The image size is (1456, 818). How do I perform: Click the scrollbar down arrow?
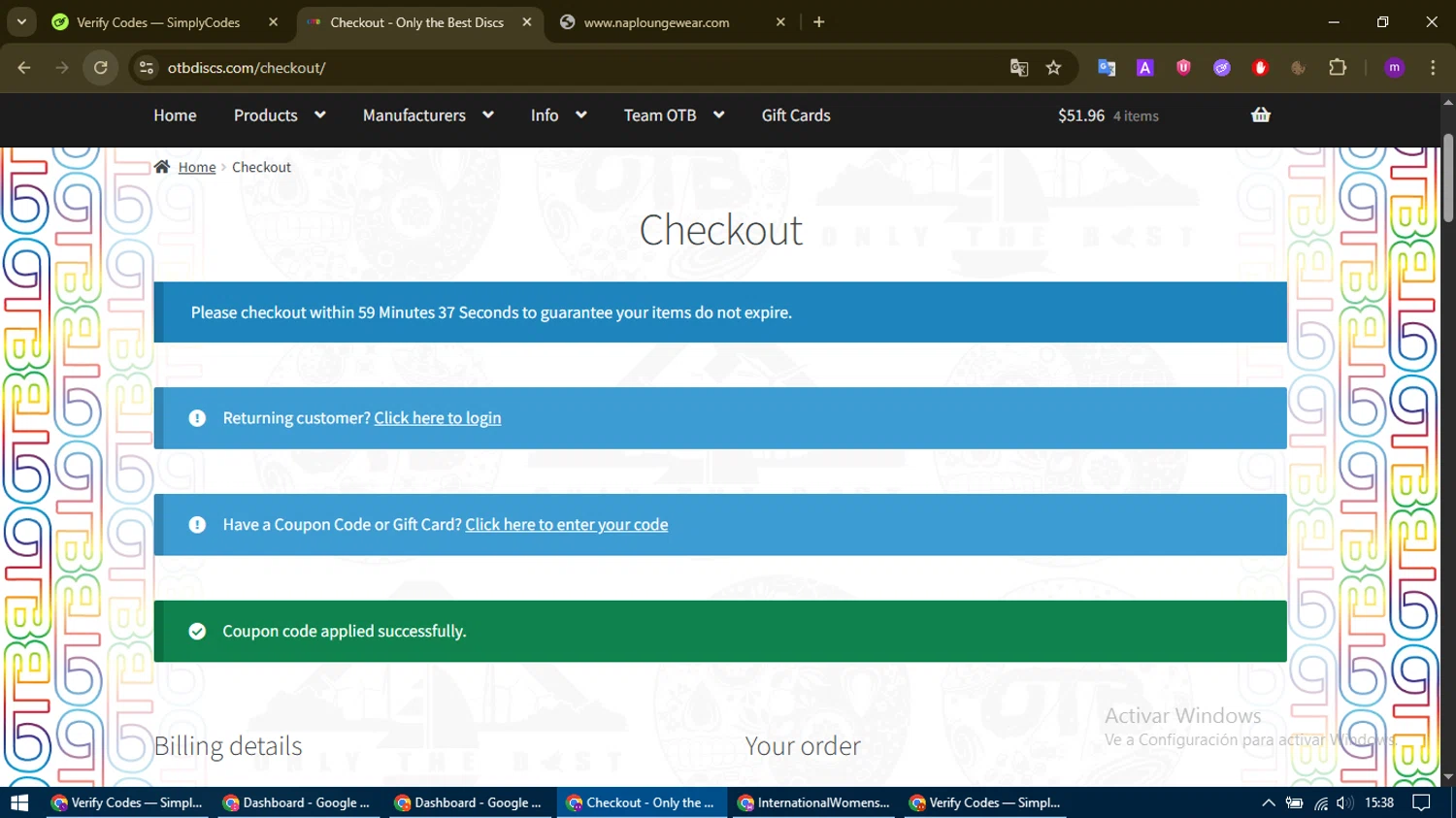click(1448, 777)
